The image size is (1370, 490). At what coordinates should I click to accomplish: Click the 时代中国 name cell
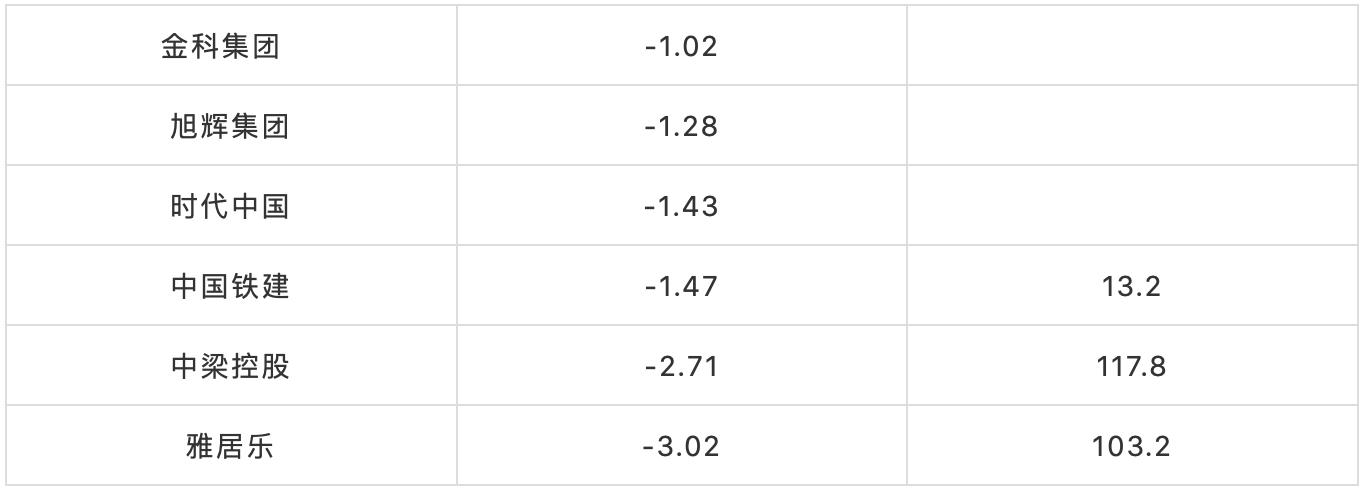[229, 206]
